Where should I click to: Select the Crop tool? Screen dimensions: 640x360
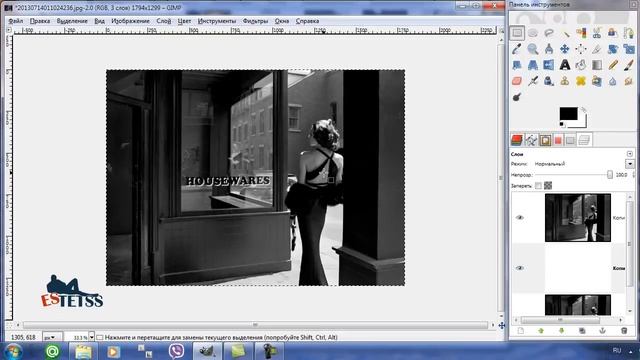(597, 49)
